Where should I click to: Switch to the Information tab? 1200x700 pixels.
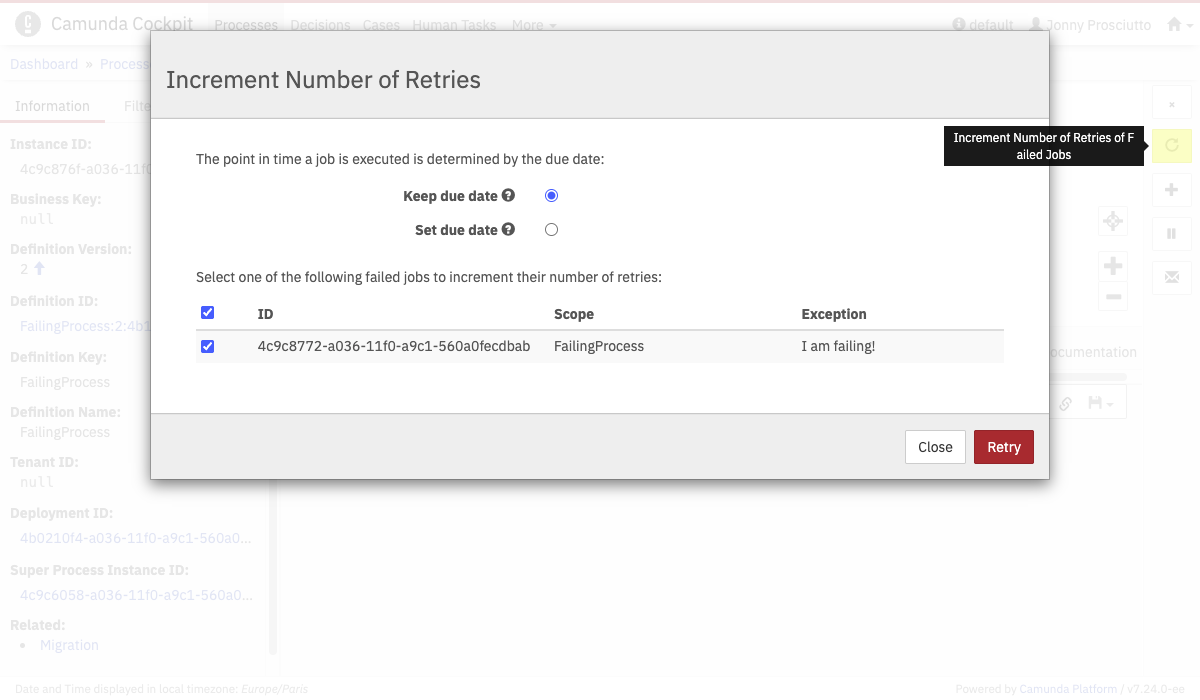click(52, 106)
